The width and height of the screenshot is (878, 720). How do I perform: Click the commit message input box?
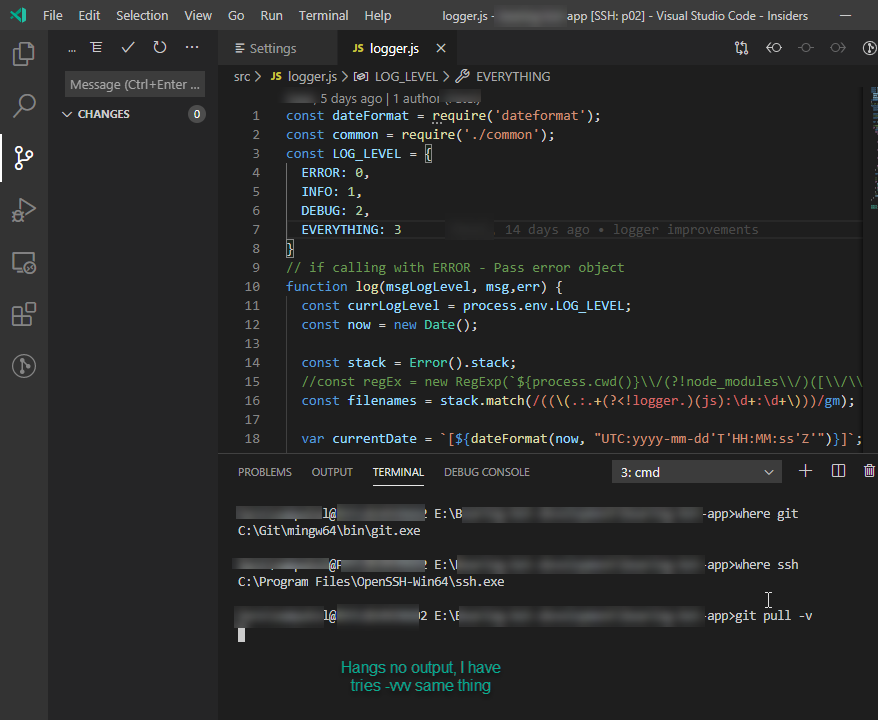pos(136,85)
